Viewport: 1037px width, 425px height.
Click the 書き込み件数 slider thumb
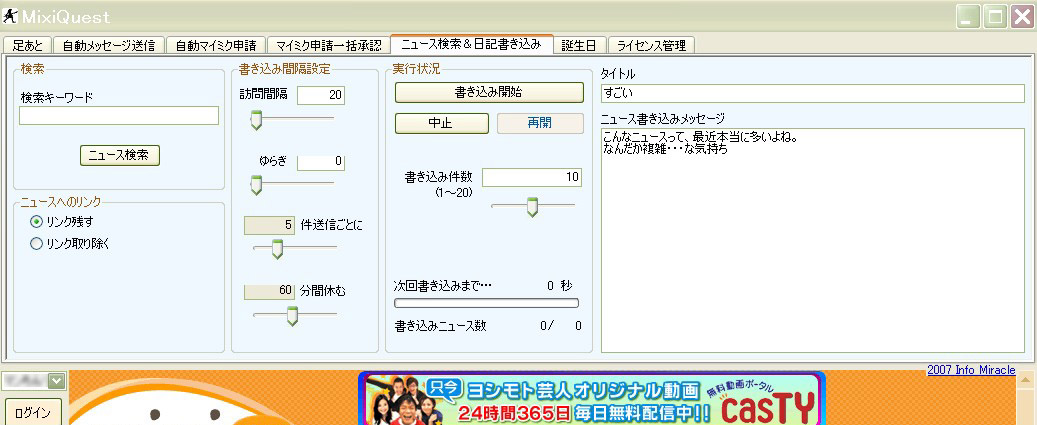tap(532, 207)
